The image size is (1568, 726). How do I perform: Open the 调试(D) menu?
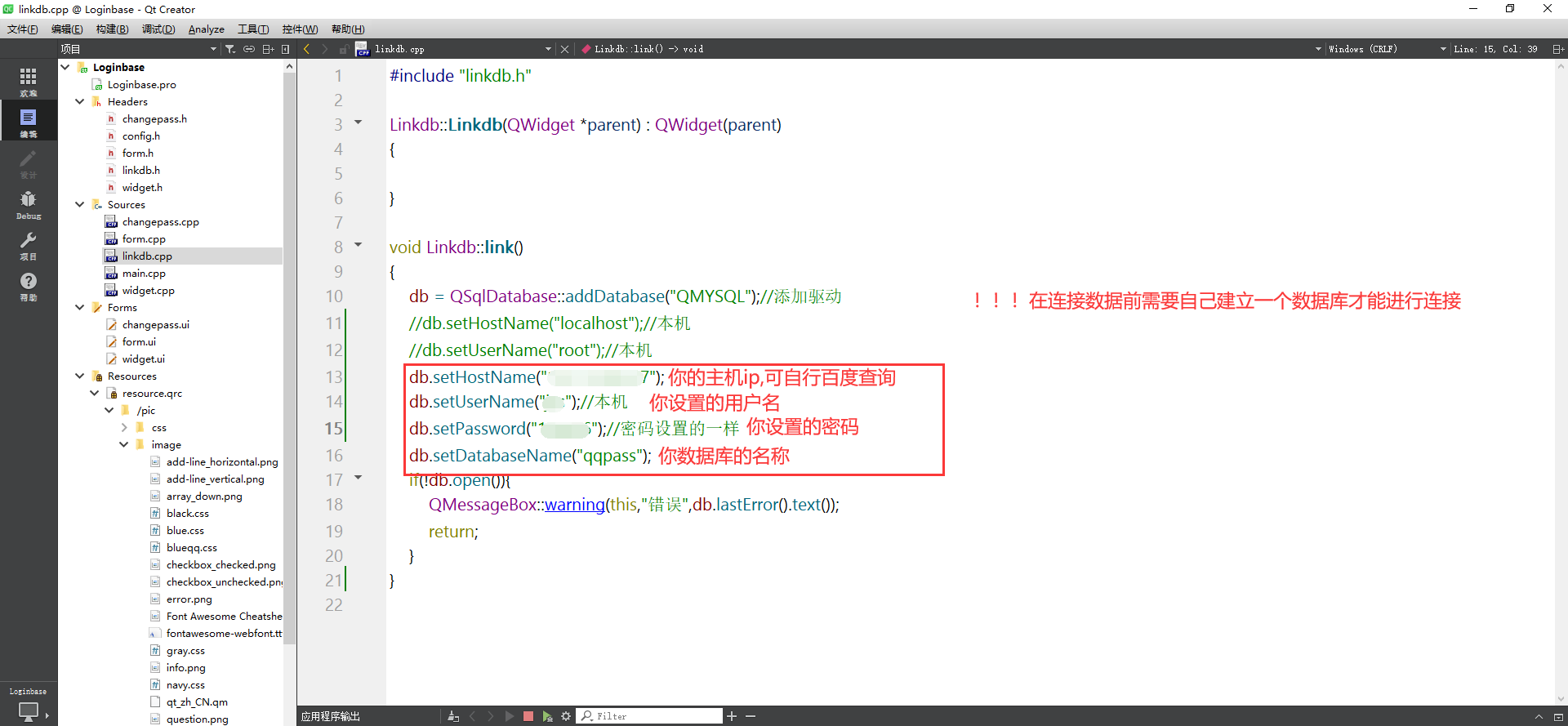[158, 29]
